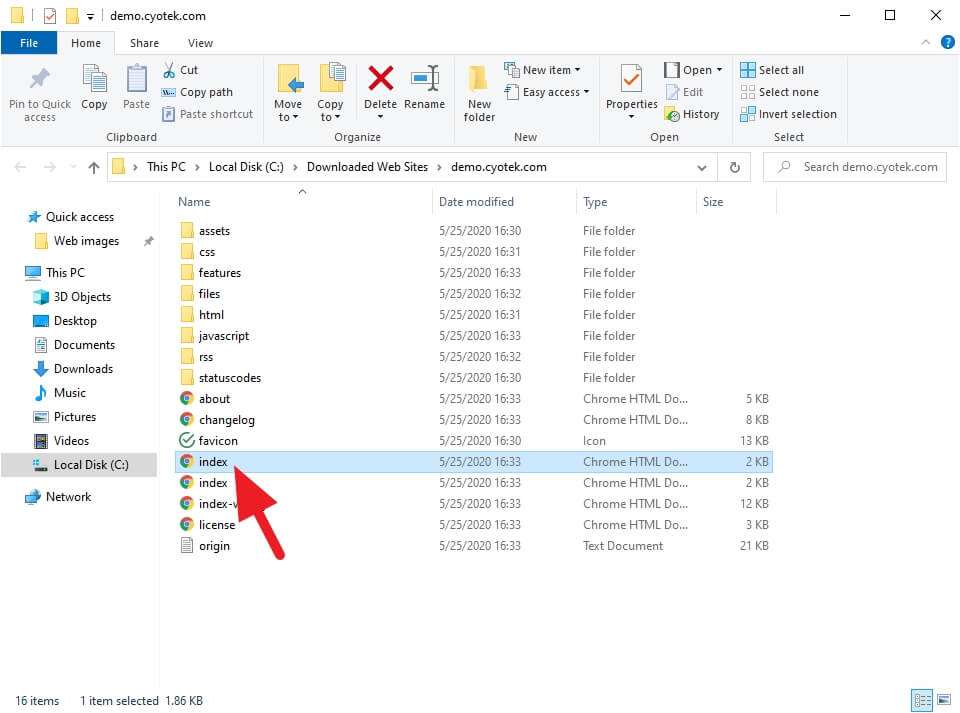Click the Delete icon in the ribbon
The width and height of the screenshot is (960, 713).
click(380, 78)
